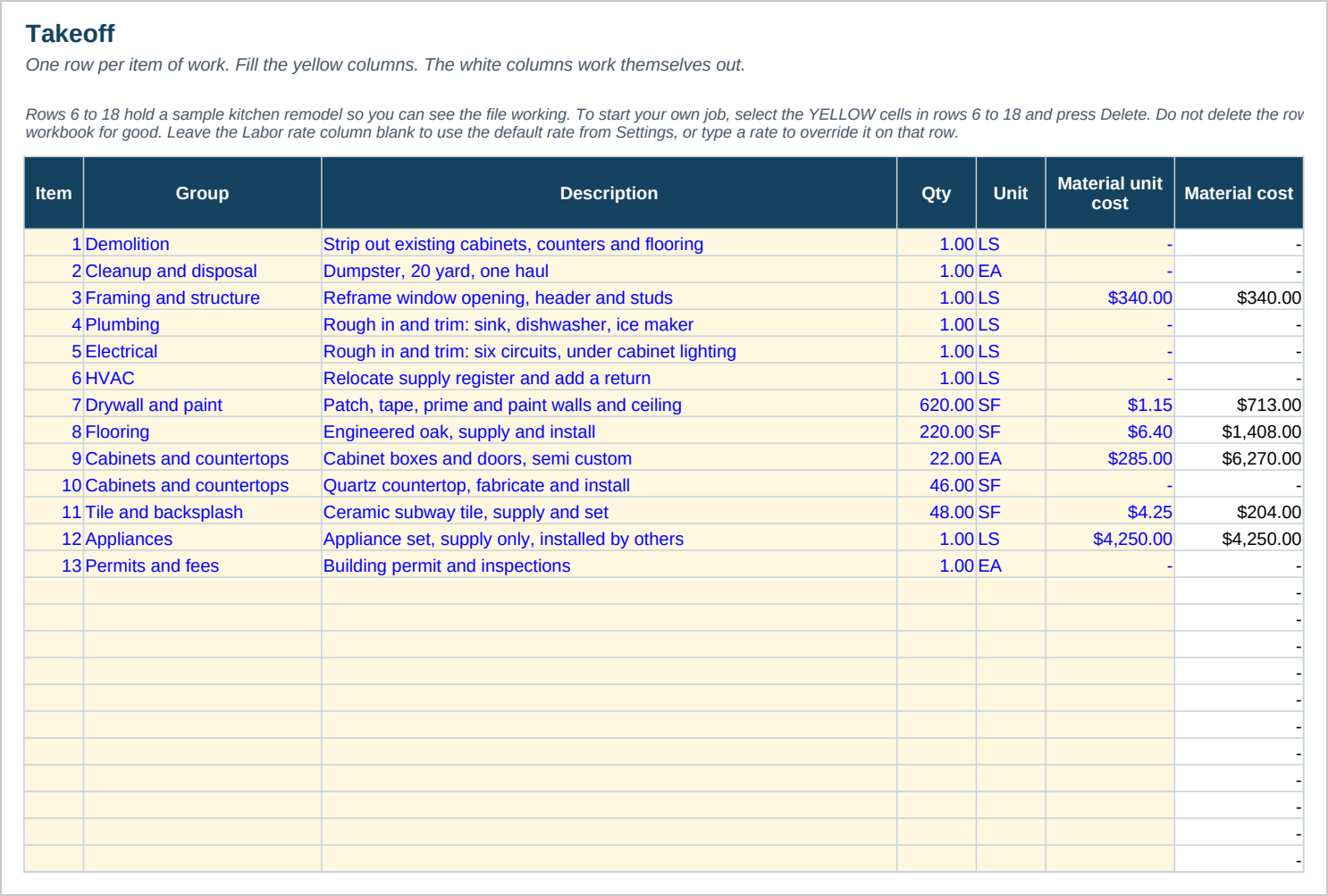Click the Unit column header

coord(1011,193)
